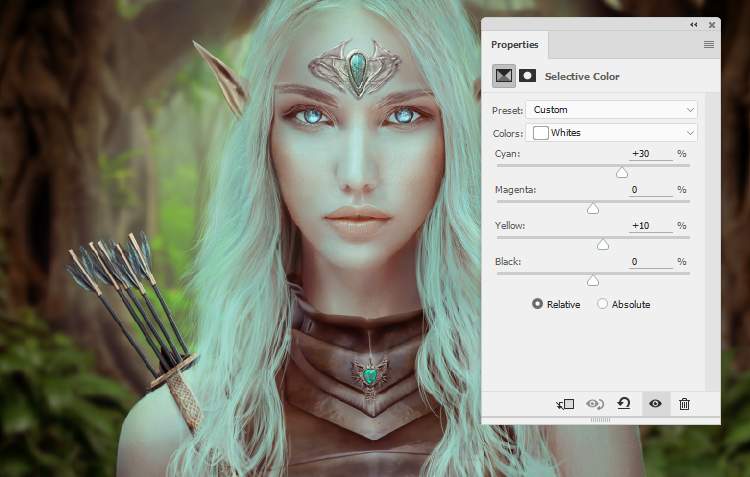Toggle adjustment layer visibility eye
Image resolution: width=750 pixels, height=477 pixels.
[x=655, y=404]
